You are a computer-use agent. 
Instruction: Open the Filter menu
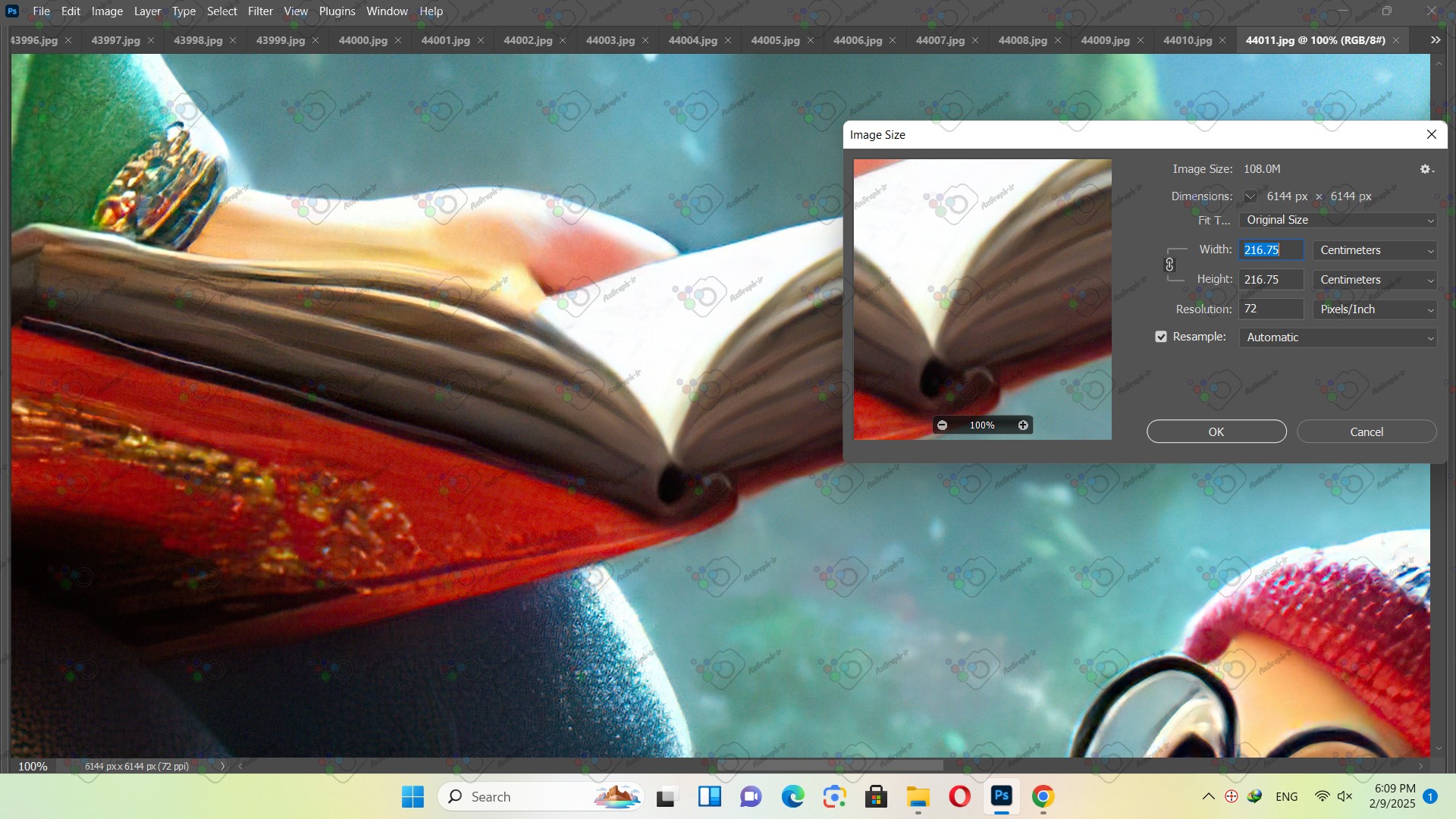tap(260, 11)
